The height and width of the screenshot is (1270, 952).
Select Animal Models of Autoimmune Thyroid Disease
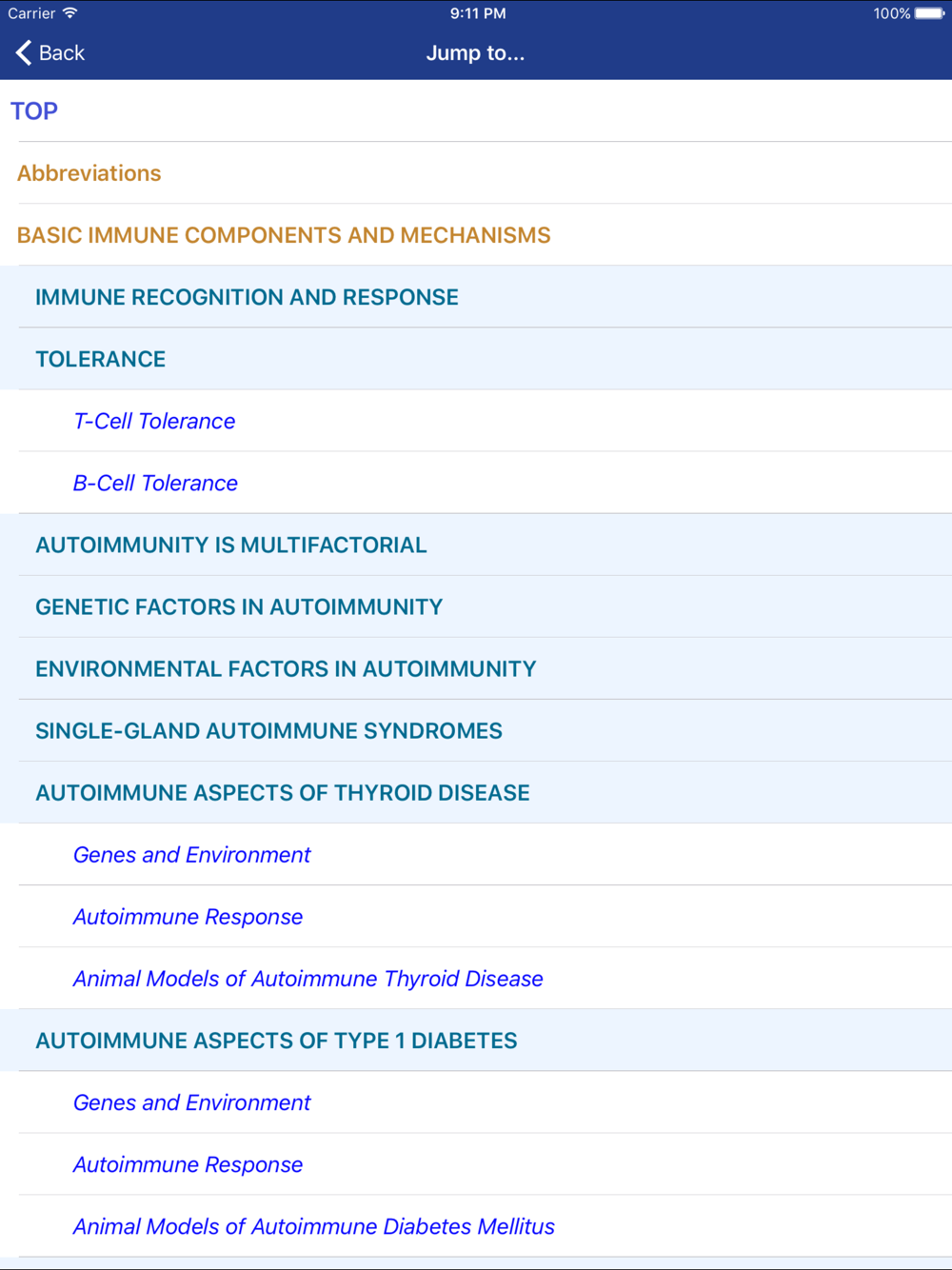(x=476, y=977)
